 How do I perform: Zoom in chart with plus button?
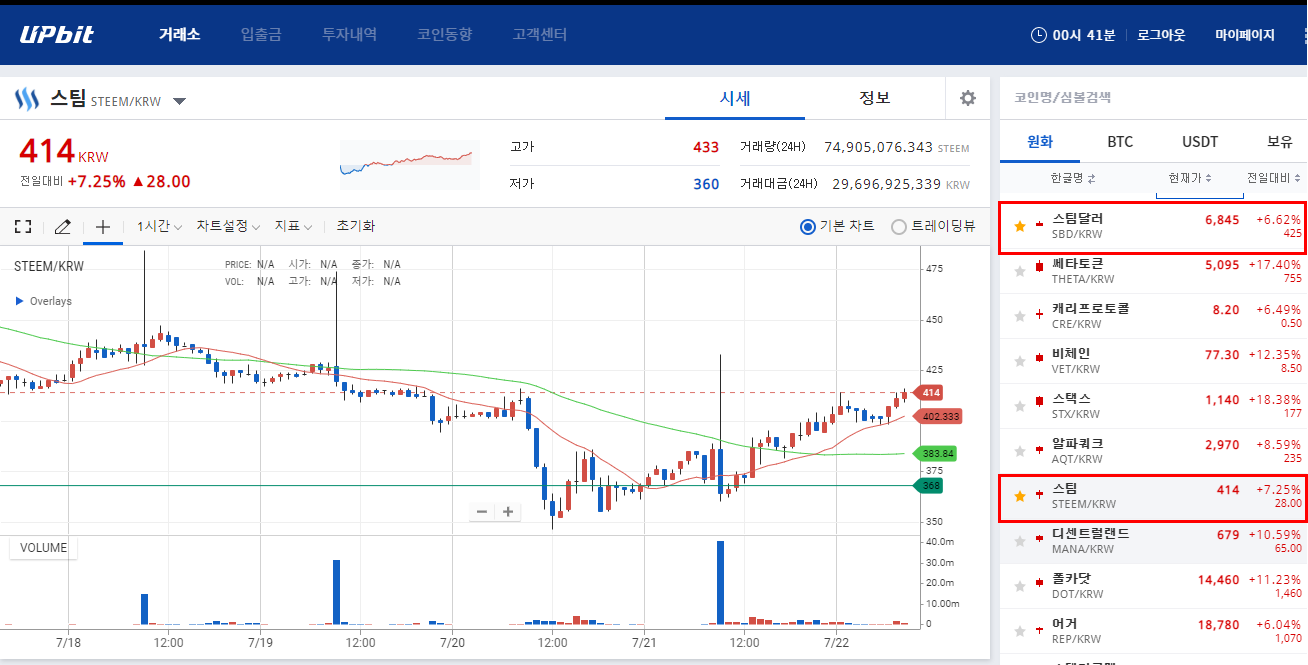(508, 512)
